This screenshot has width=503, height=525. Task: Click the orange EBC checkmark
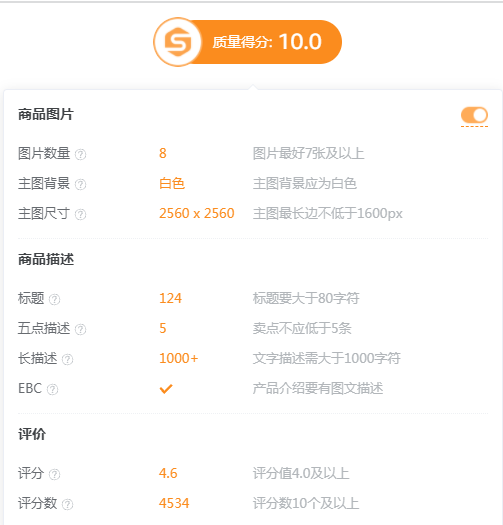coord(166,389)
